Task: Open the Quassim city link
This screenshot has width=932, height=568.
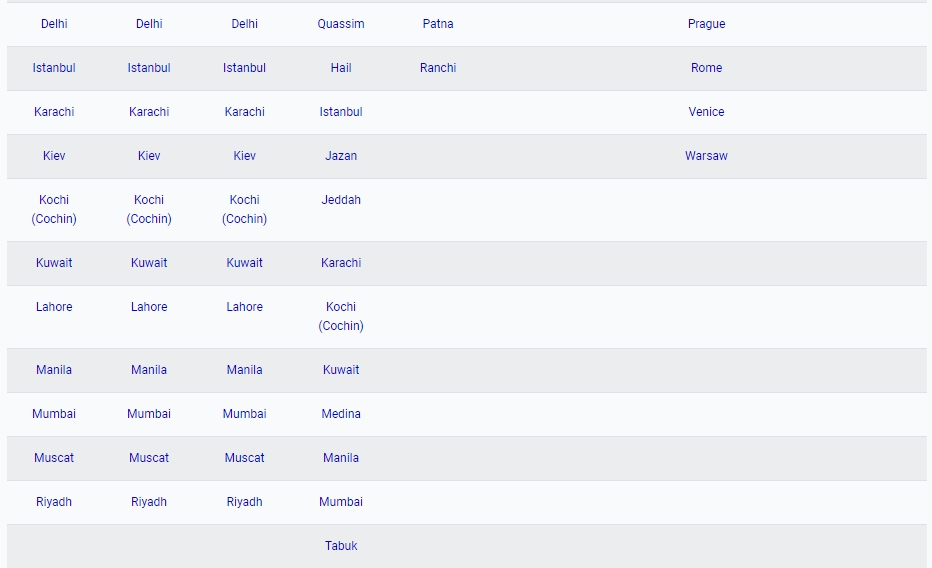Action: pyautogui.click(x=341, y=24)
